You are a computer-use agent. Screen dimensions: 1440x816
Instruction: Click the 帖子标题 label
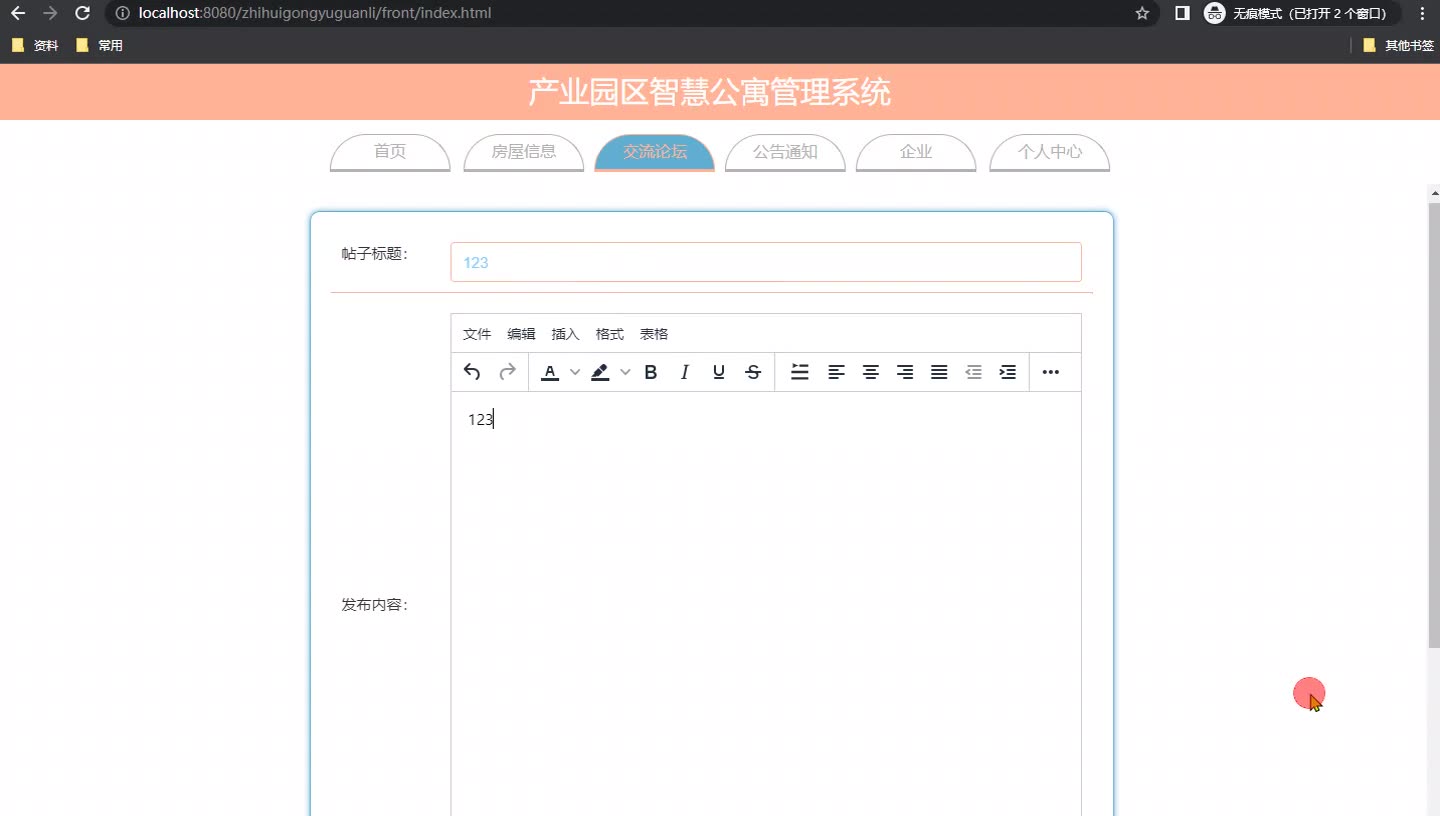coord(375,254)
